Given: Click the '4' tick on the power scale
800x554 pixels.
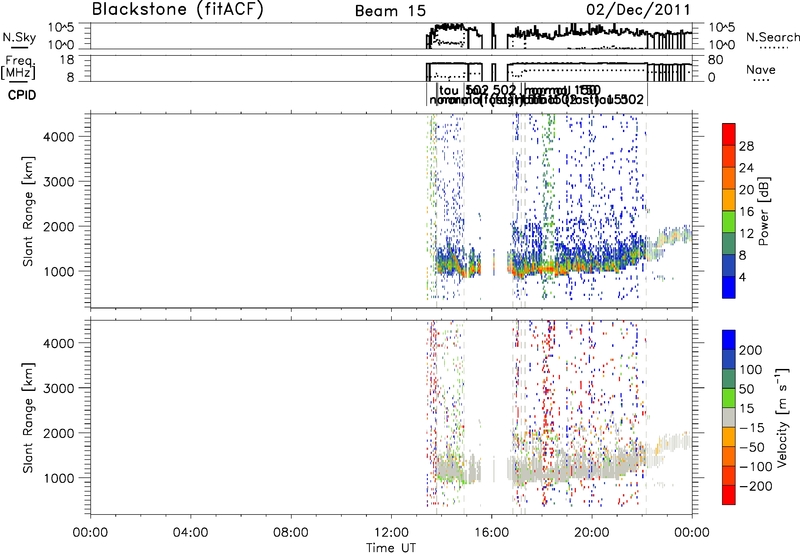Looking at the screenshot, I should coord(742,277).
